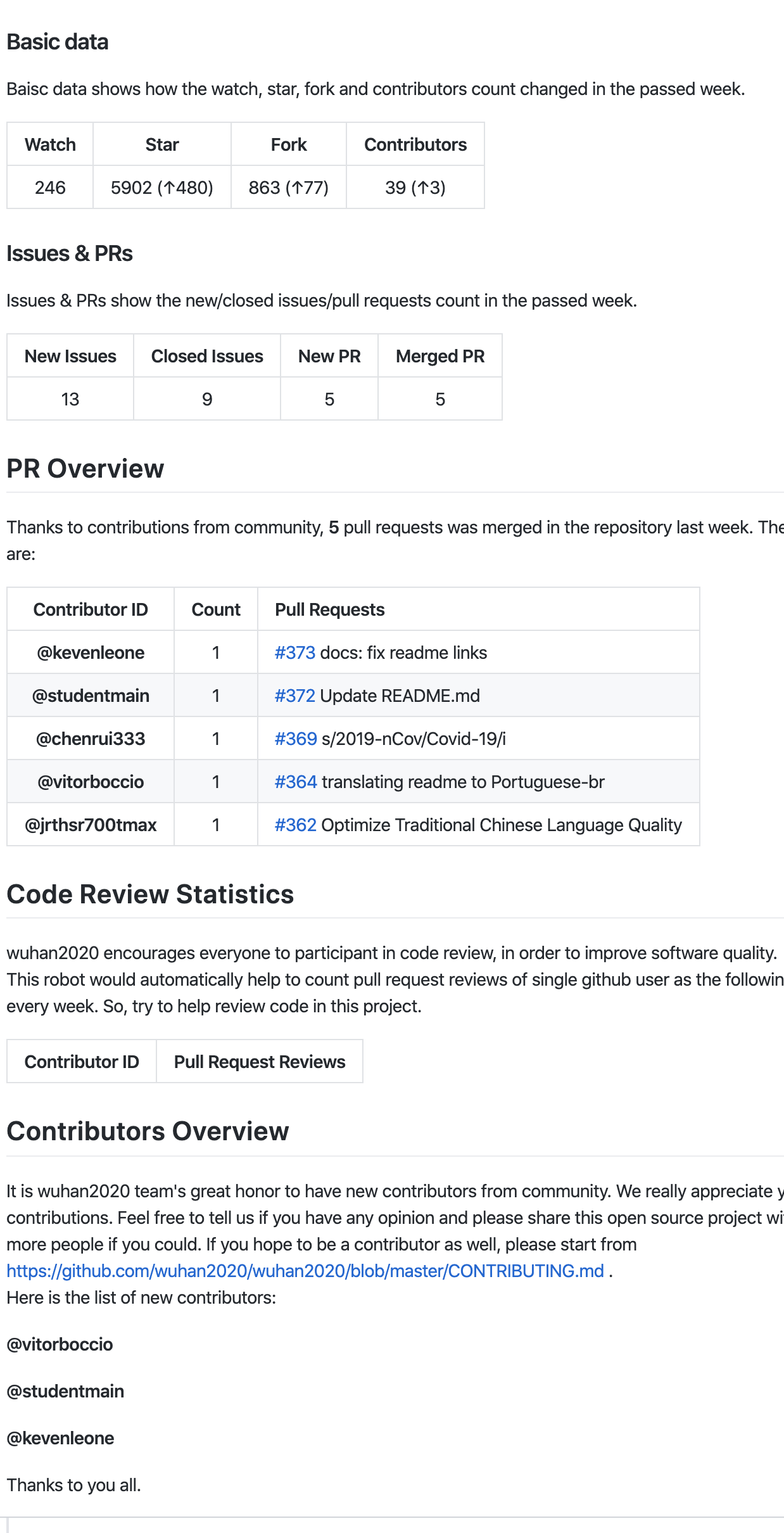Select contributors count 39 (↑3)
Viewport: 784px width, 1533px height.
415,188
